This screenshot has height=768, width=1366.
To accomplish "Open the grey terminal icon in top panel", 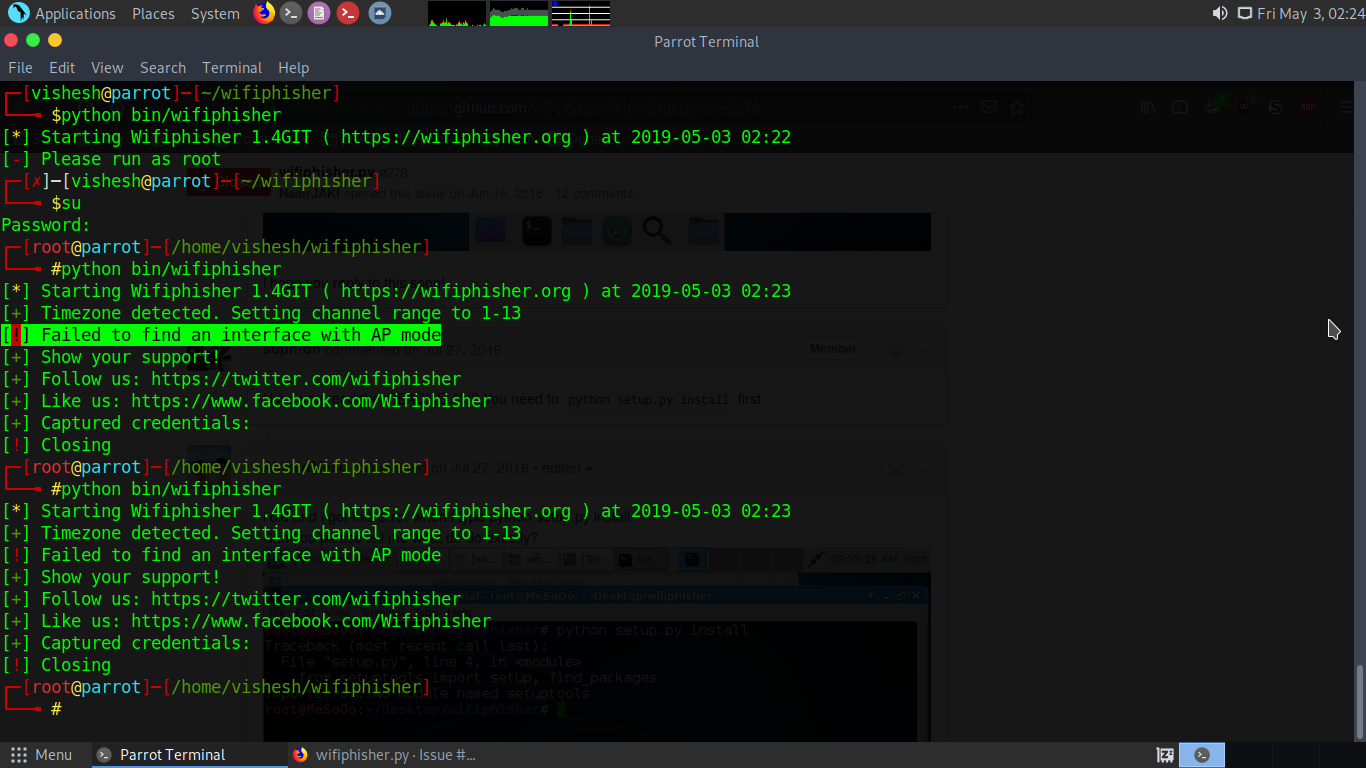I will (290, 13).
